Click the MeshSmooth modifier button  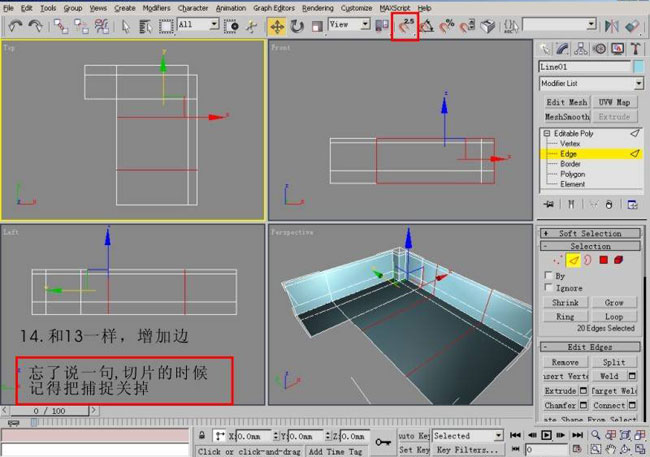(567, 117)
